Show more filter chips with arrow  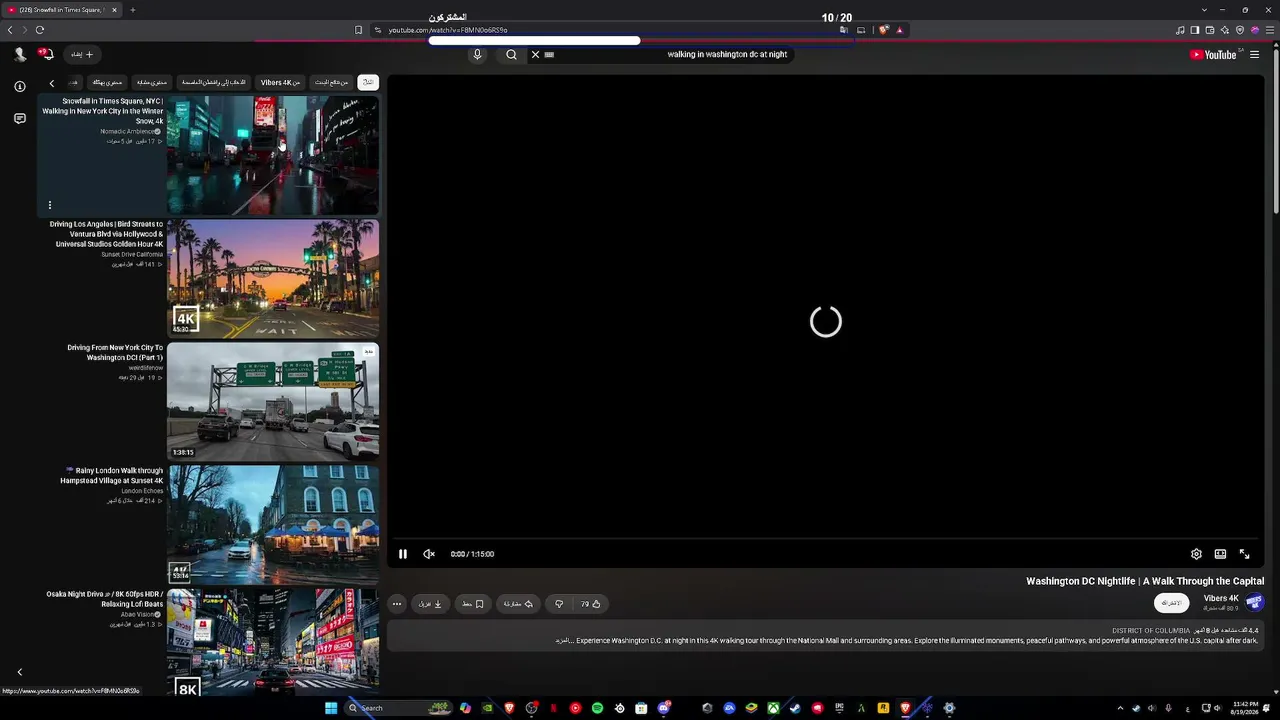coord(52,83)
